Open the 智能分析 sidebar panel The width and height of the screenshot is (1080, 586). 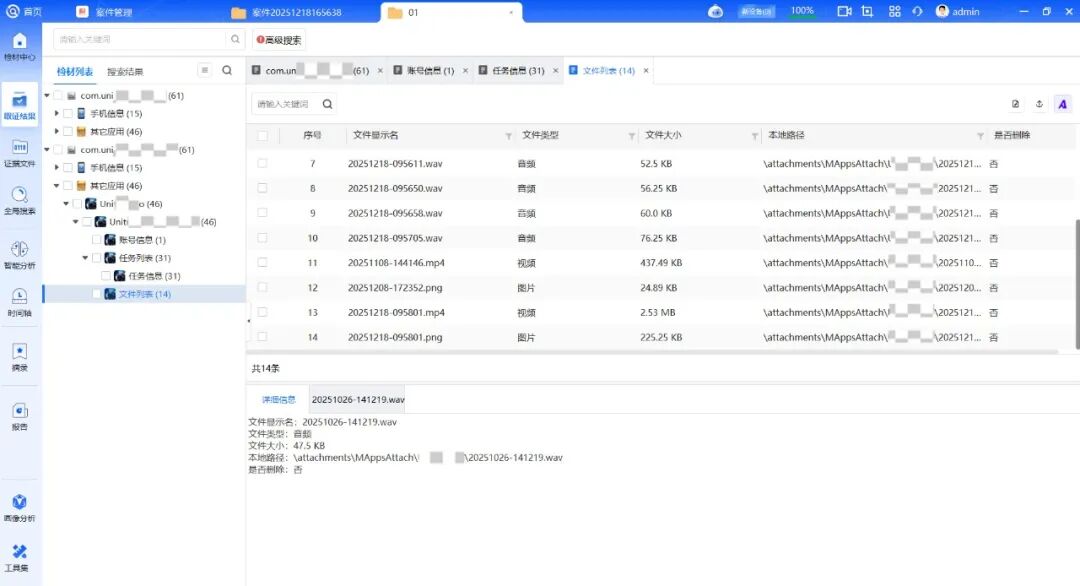click(19, 254)
